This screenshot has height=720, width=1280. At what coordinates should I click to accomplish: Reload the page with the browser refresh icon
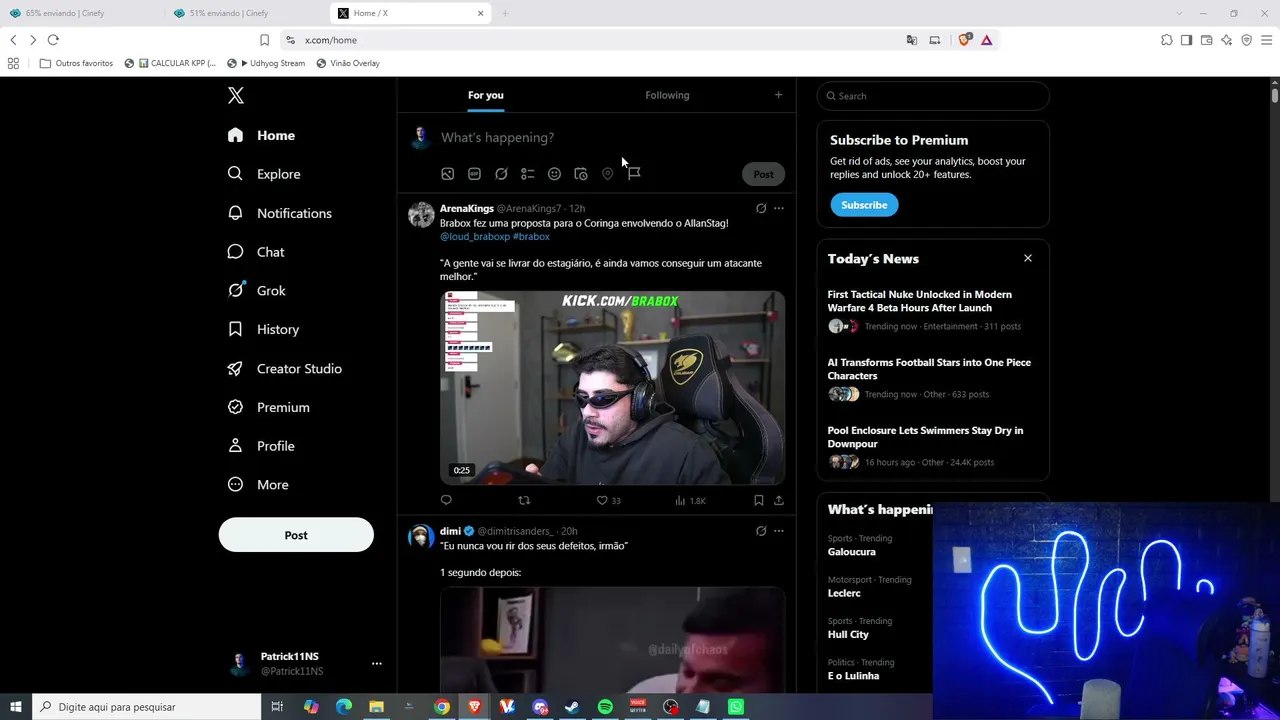53,40
